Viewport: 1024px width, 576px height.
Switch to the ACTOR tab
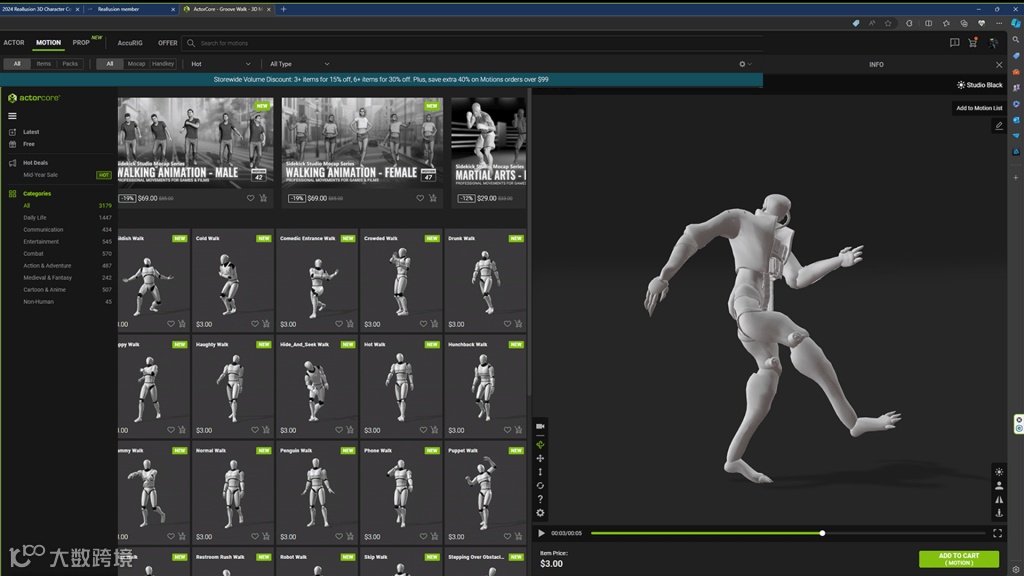coord(14,43)
